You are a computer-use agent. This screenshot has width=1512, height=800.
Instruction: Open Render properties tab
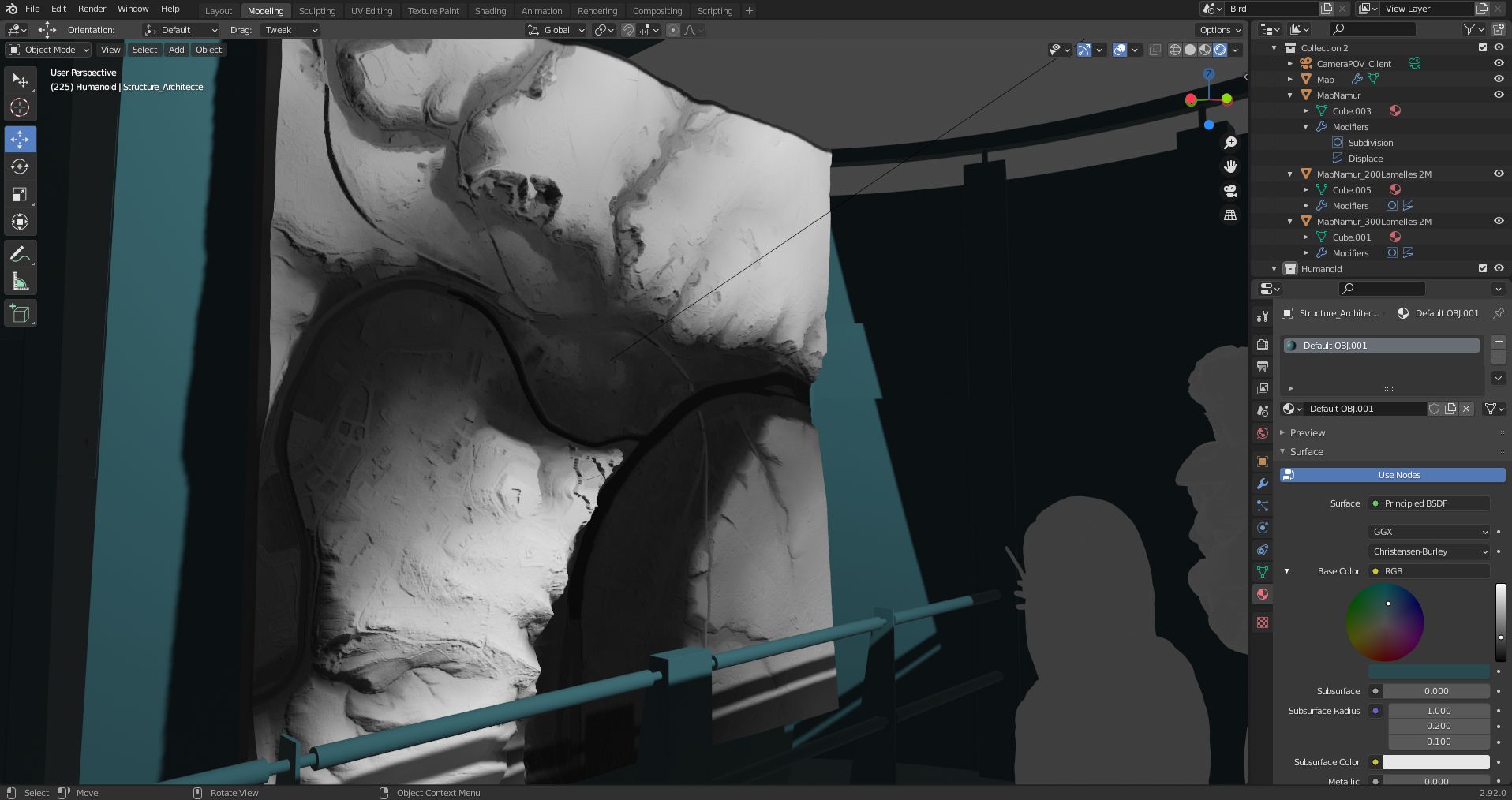coord(1263,345)
